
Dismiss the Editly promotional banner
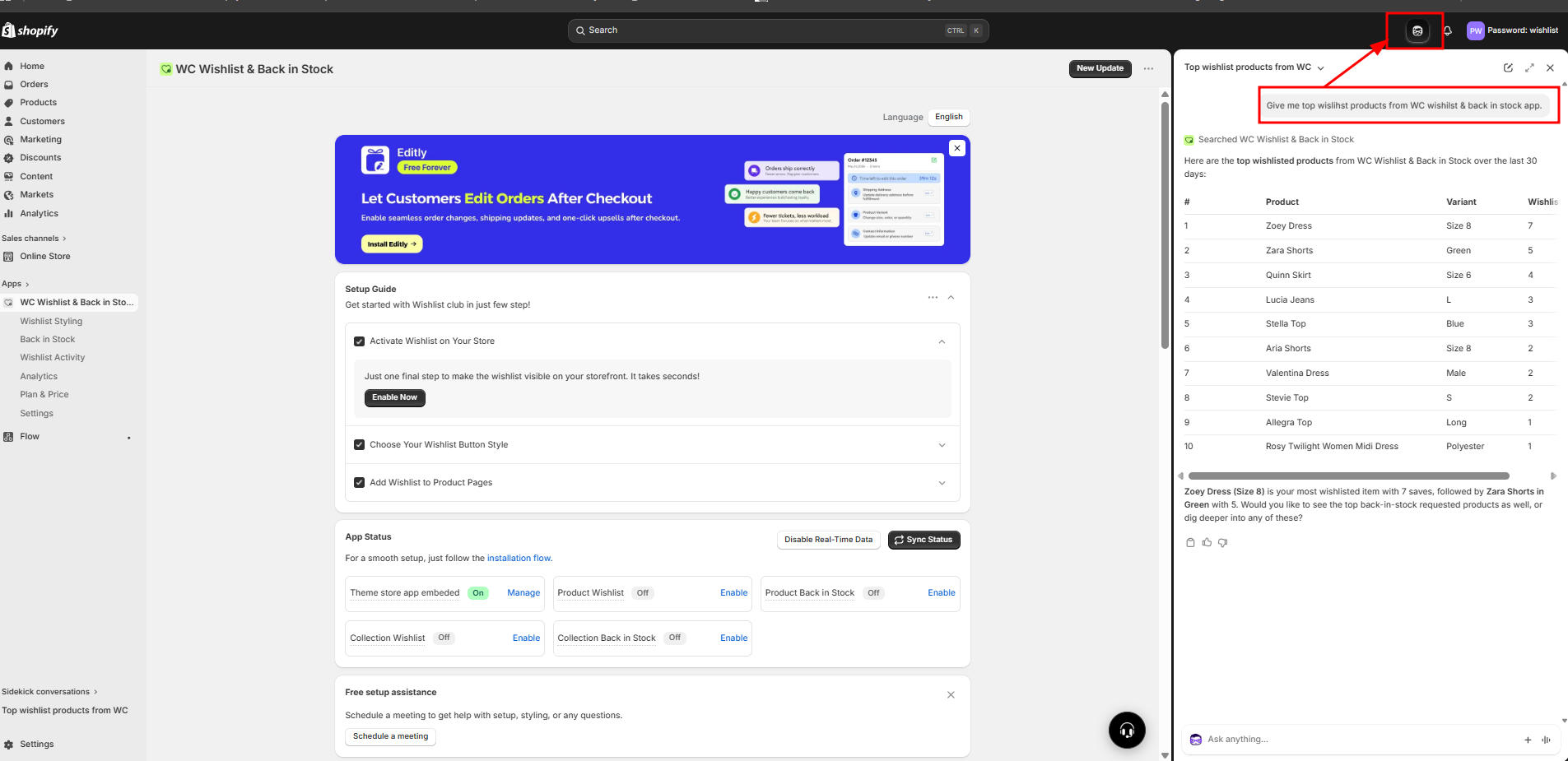[956, 148]
